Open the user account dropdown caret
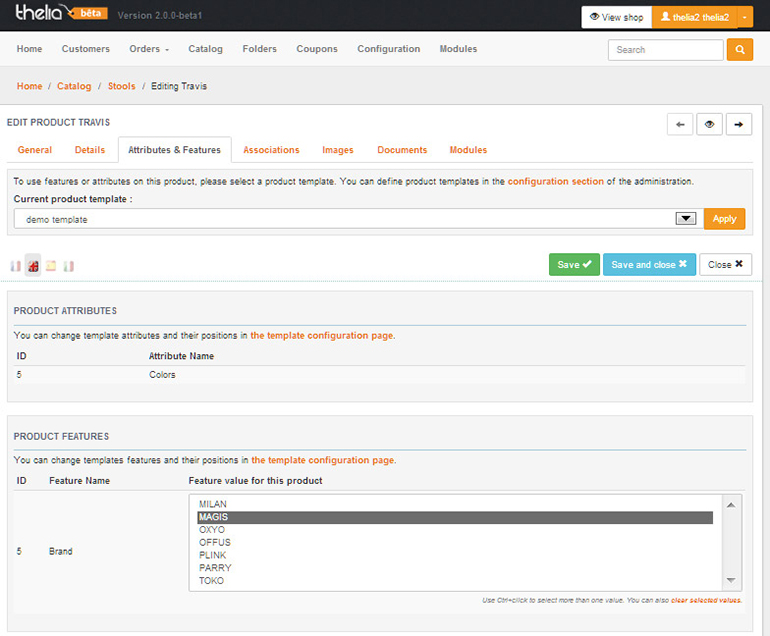Screen dimensions: 770x636 (745, 17)
